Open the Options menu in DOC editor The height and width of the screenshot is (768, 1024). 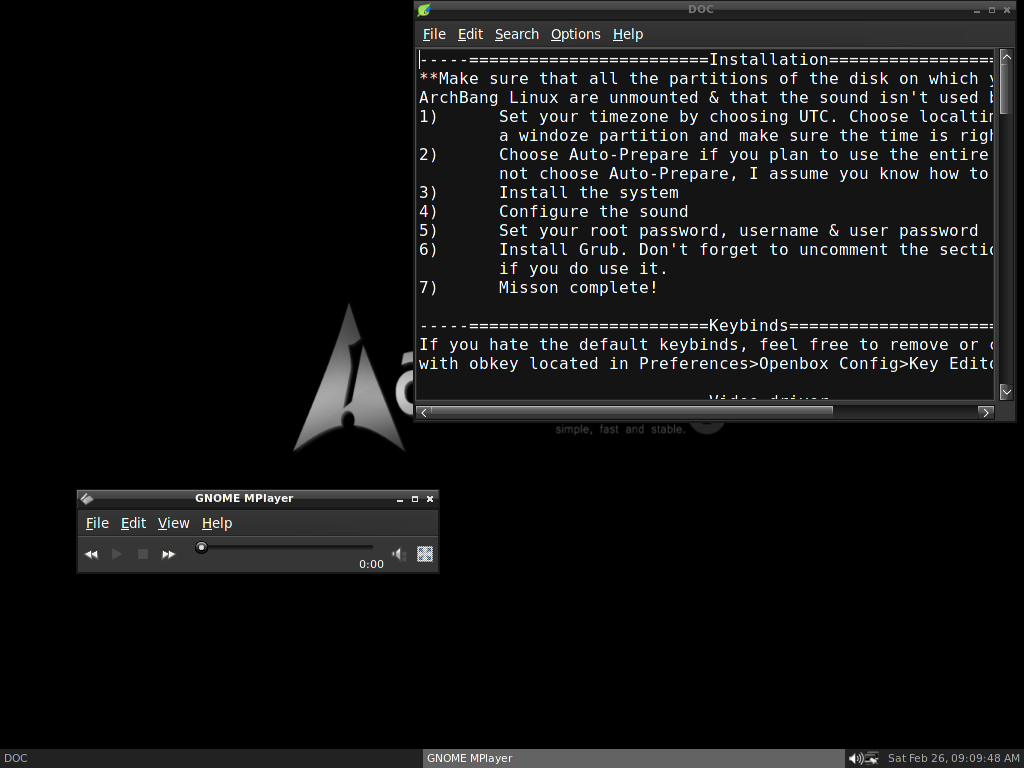tap(575, 34)
